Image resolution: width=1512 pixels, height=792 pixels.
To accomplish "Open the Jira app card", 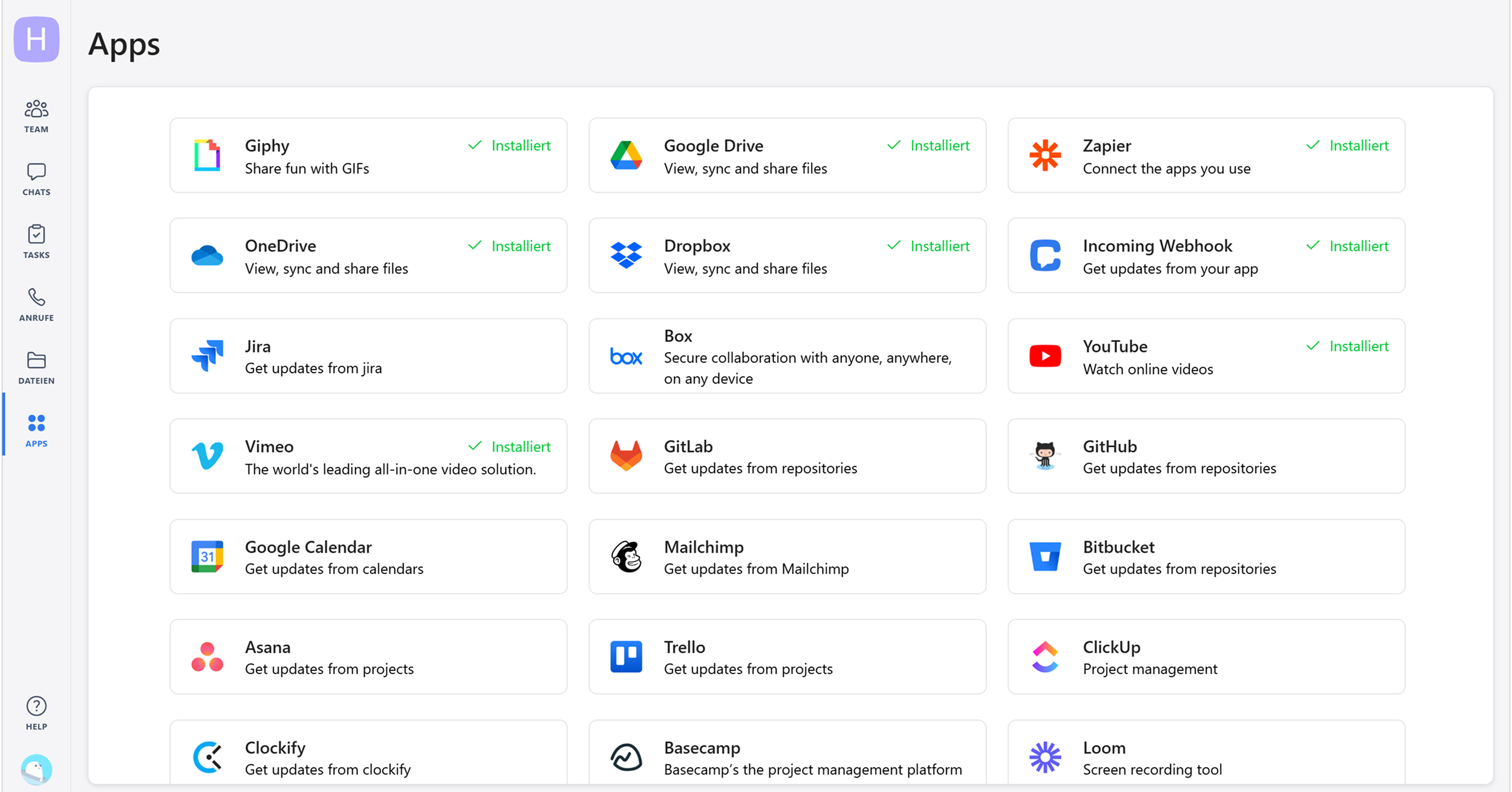I will tap(368, 356).
